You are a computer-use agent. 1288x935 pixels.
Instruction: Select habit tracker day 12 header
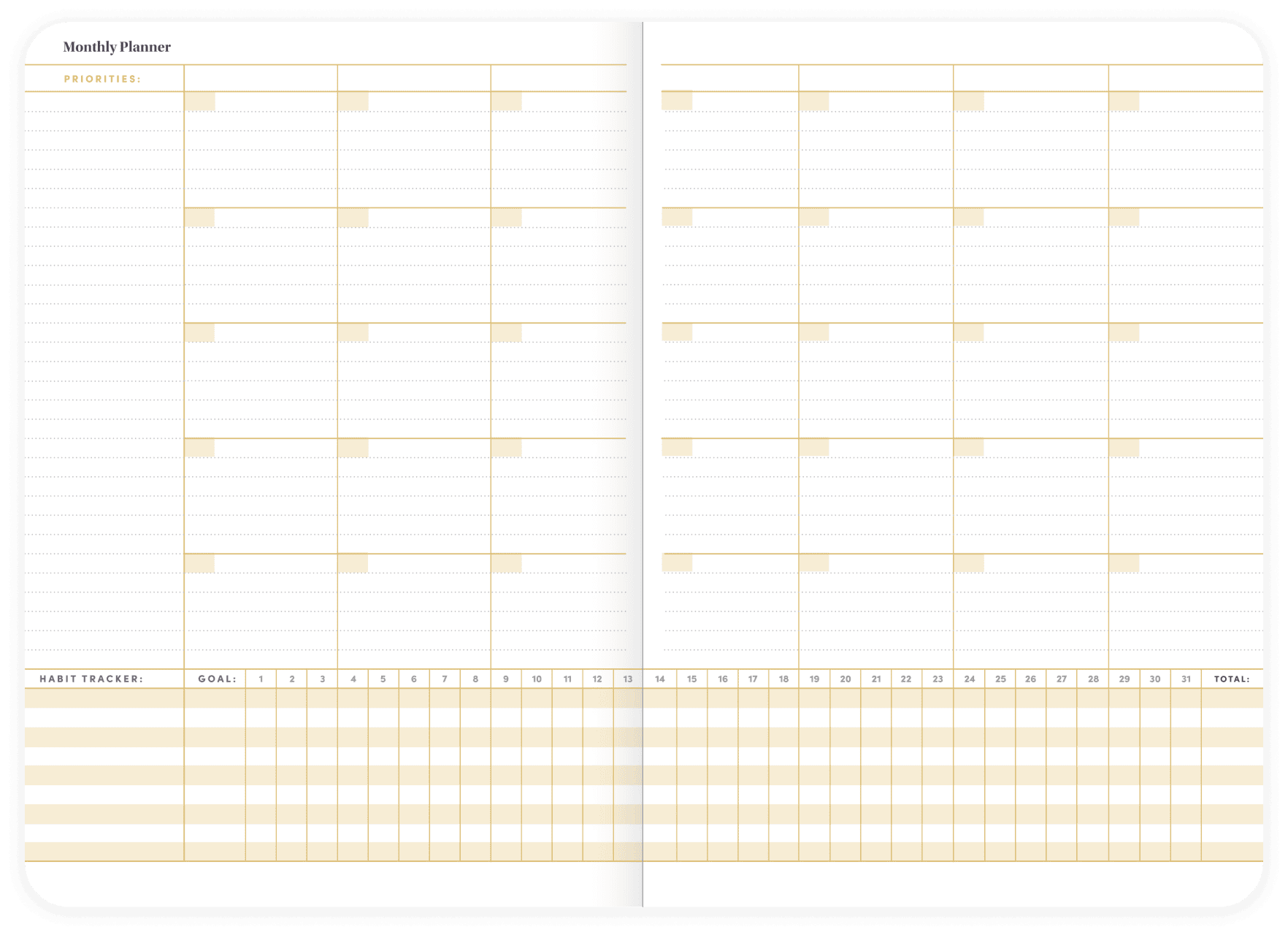pyautogui.click(x=597, y=679)
